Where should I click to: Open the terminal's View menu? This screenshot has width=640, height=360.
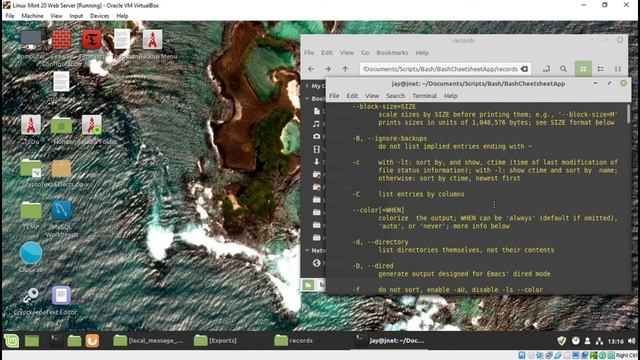pyautogui.click(x=372, y=96)
